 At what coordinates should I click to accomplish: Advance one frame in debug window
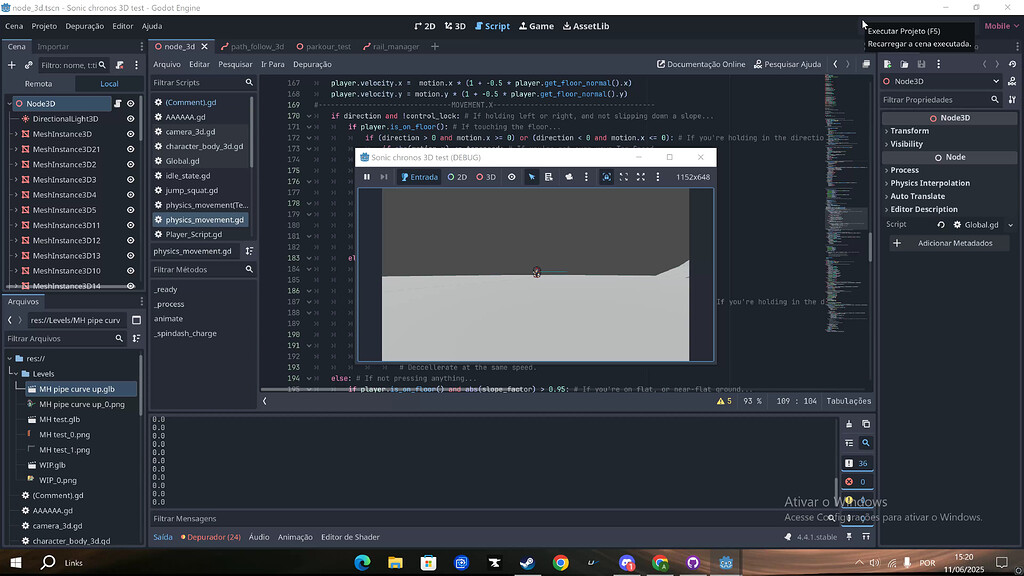pyautogui.click(x=384, y=177)
